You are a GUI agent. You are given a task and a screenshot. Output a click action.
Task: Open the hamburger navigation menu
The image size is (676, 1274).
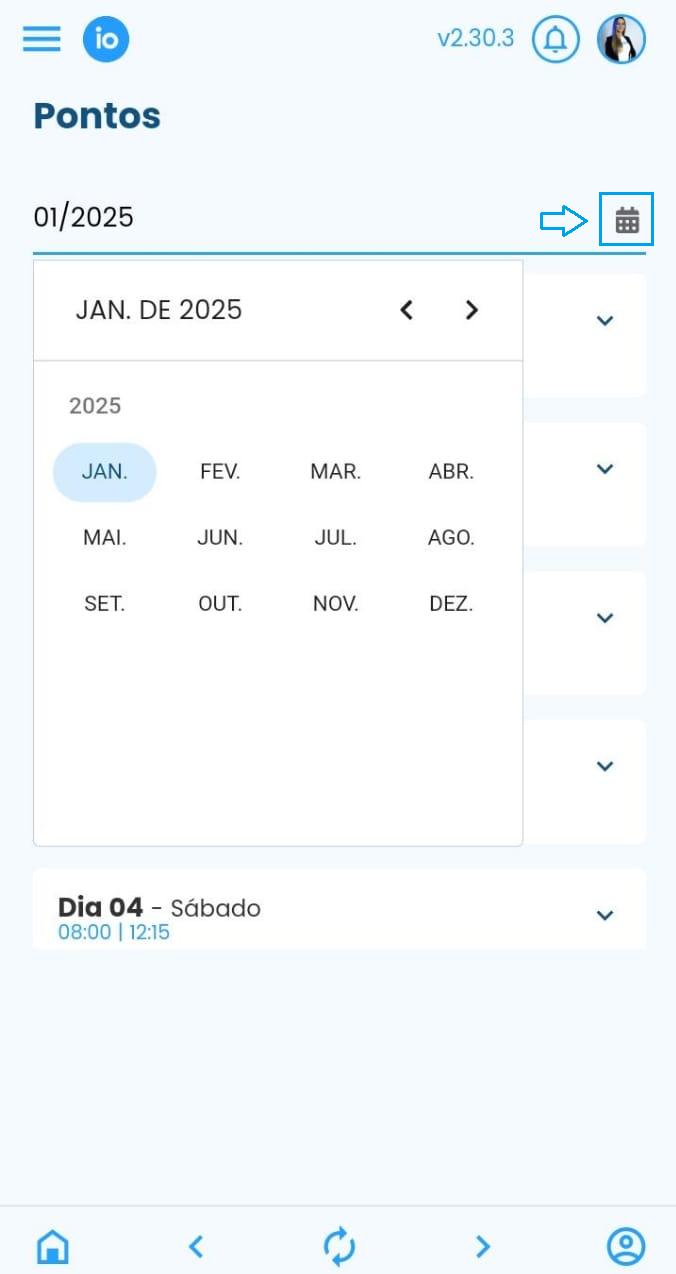[41, 39]
